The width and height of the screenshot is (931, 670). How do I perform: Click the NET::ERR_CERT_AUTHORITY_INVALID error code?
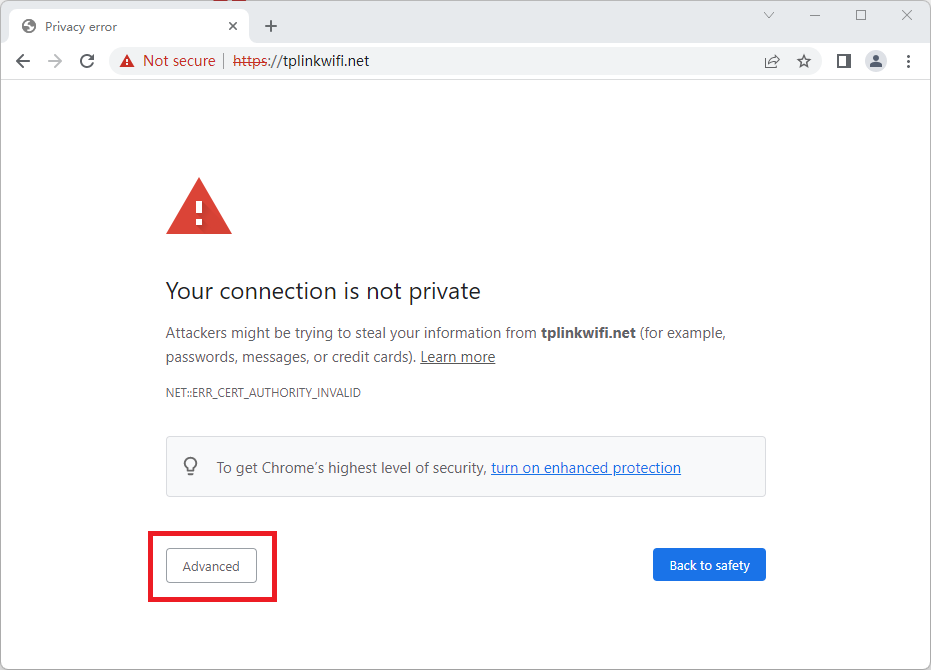pyautogui.click(x=263, y=393)
